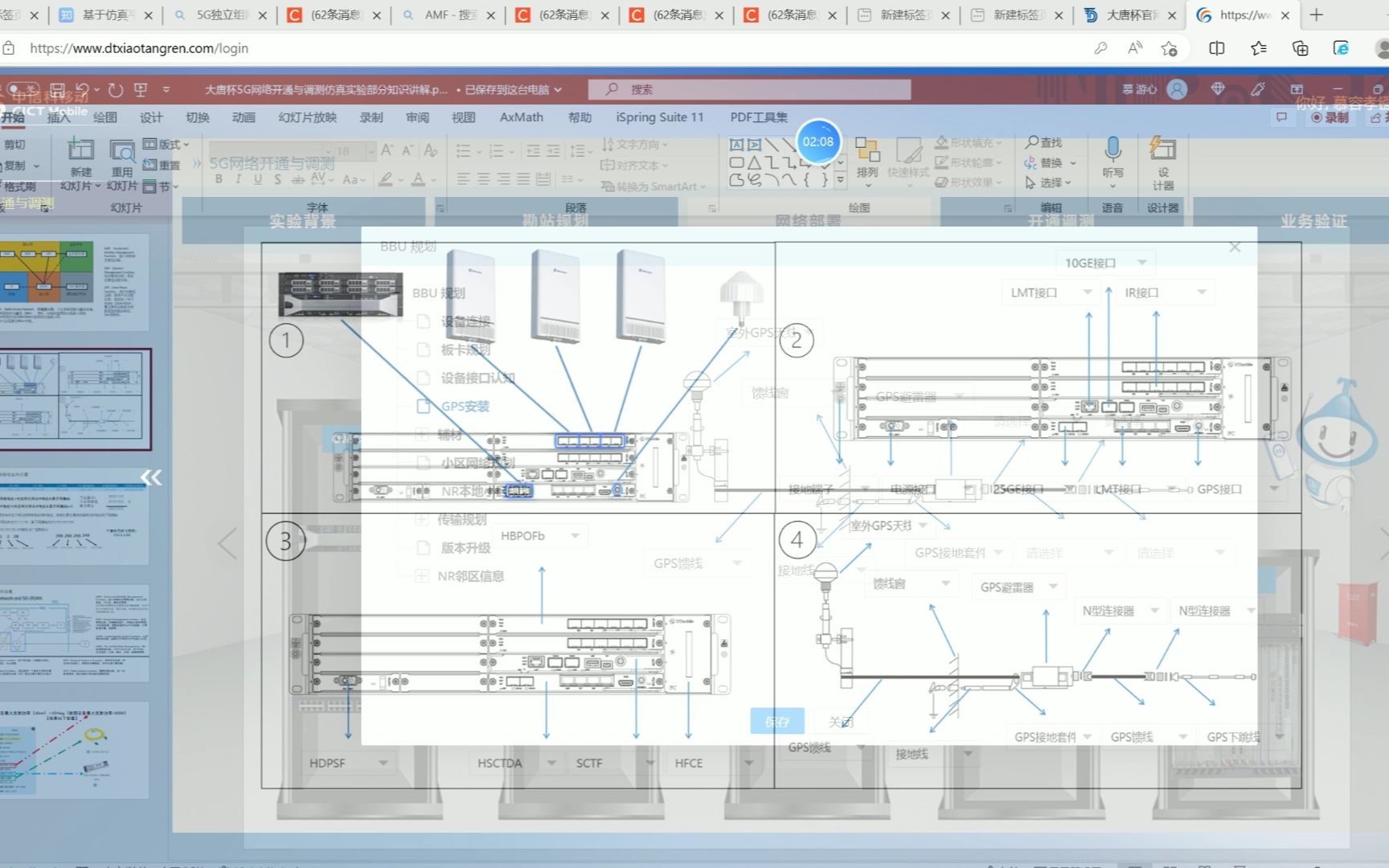1389x868 pixels.
Task: Select the triangle shape in gallery
Action: click(x=753, y=162)
